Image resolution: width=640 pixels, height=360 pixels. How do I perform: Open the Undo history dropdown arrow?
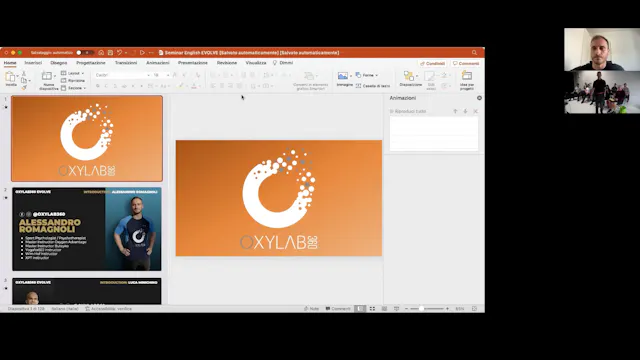click(126, 53)
